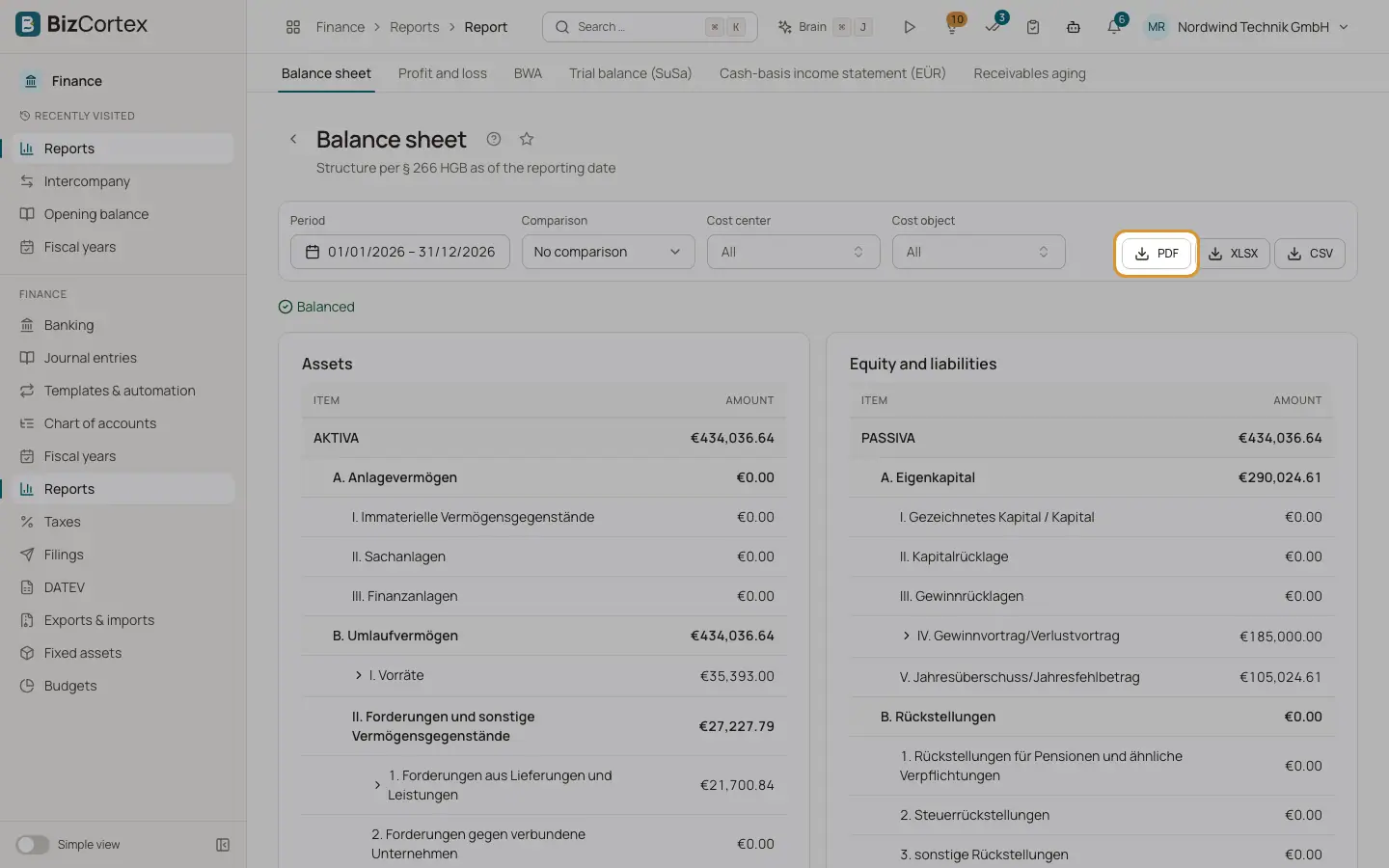Toggle the Simple view switch
This screenshot has height=868, width=1389.
coord(32,845)
